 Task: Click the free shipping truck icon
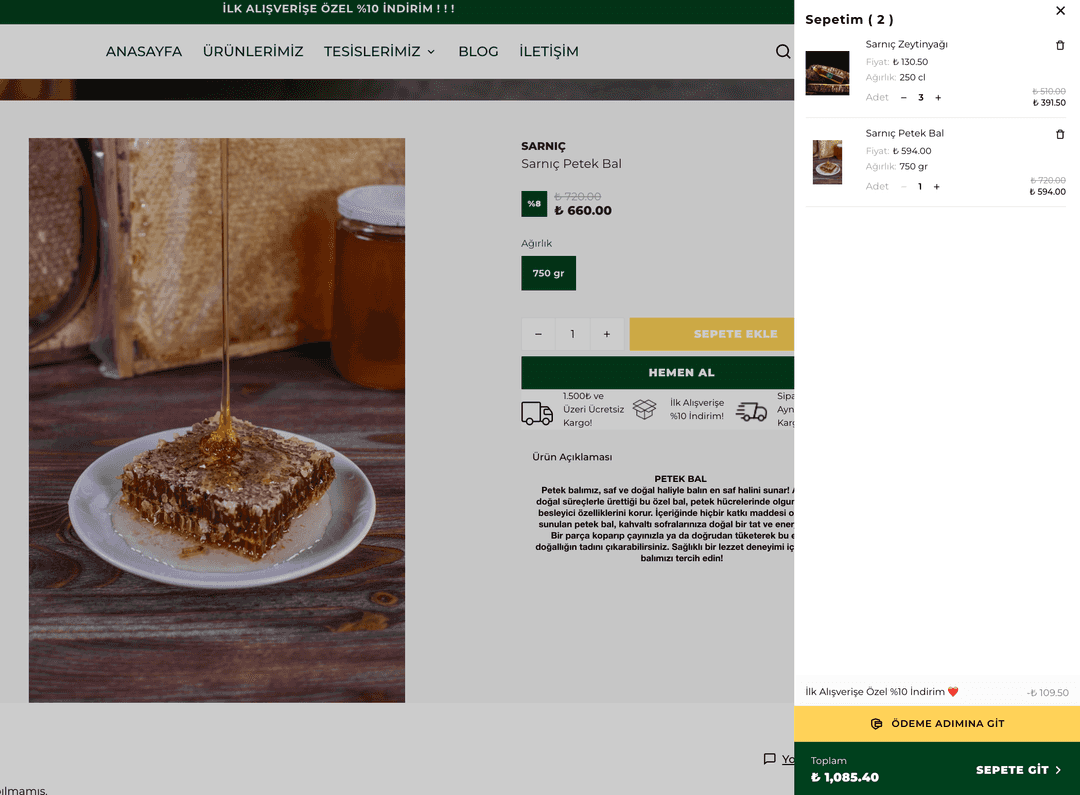click(x=537, y=413)
